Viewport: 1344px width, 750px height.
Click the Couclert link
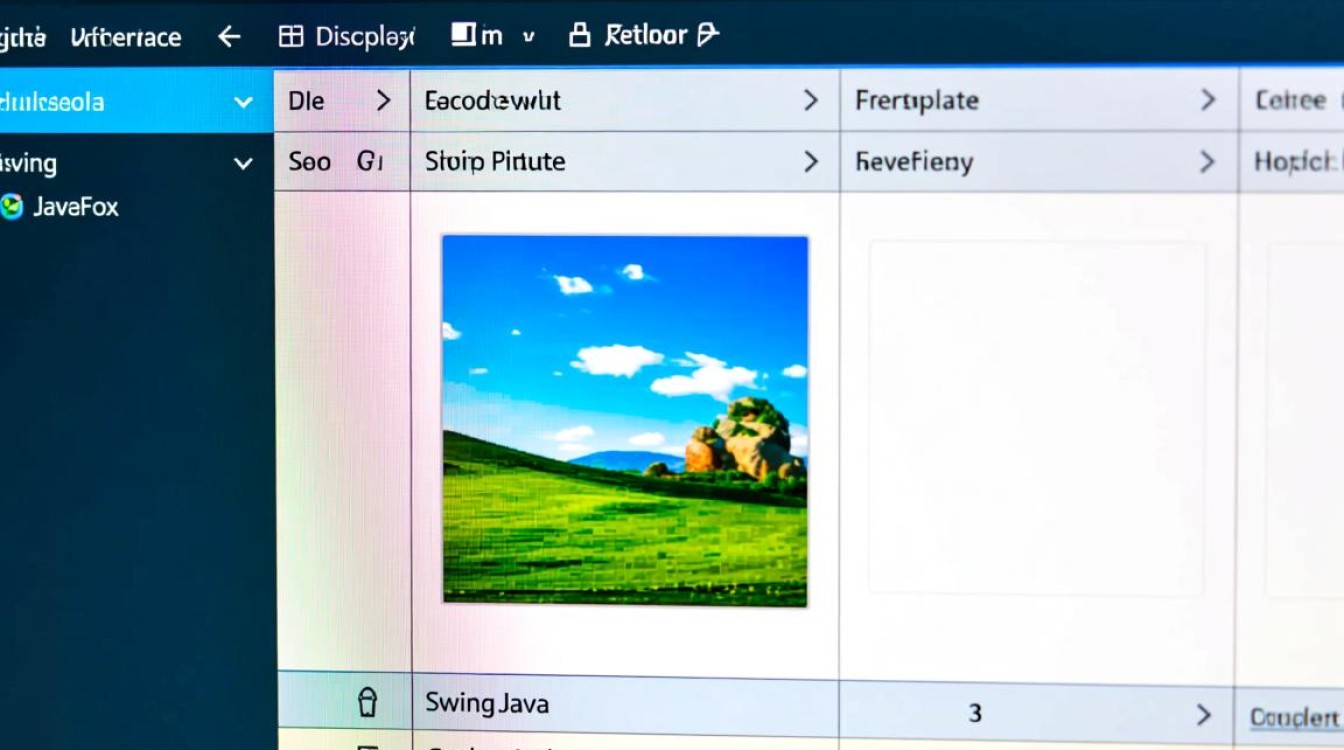(x=1294, y=717)
